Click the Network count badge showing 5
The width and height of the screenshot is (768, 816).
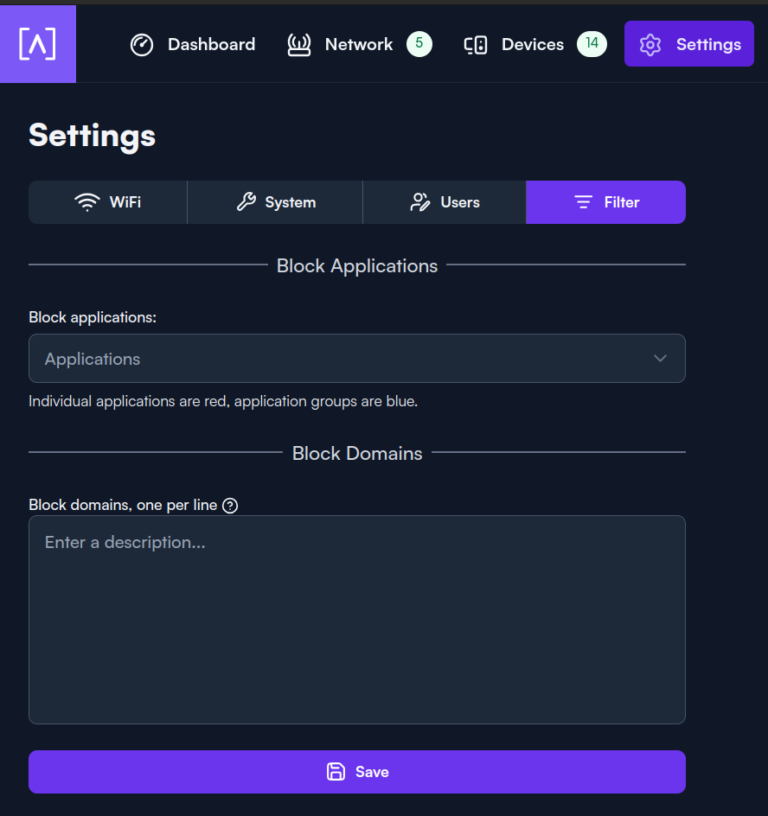(x=419, y=44)
